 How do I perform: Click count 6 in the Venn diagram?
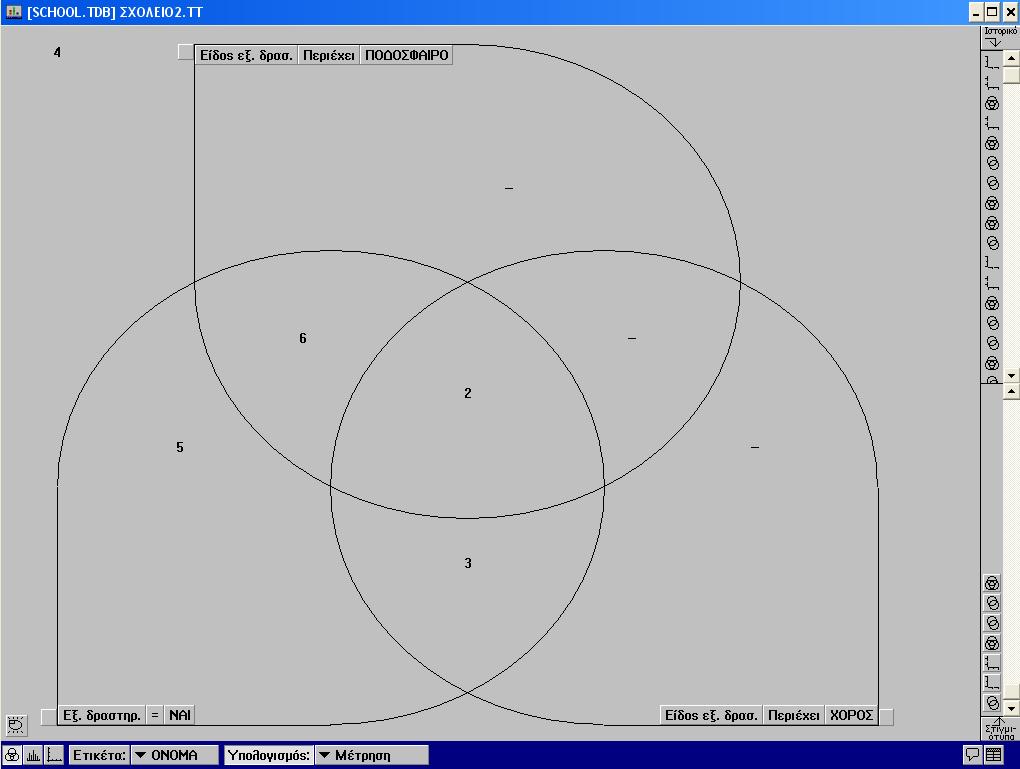(302, 338)
